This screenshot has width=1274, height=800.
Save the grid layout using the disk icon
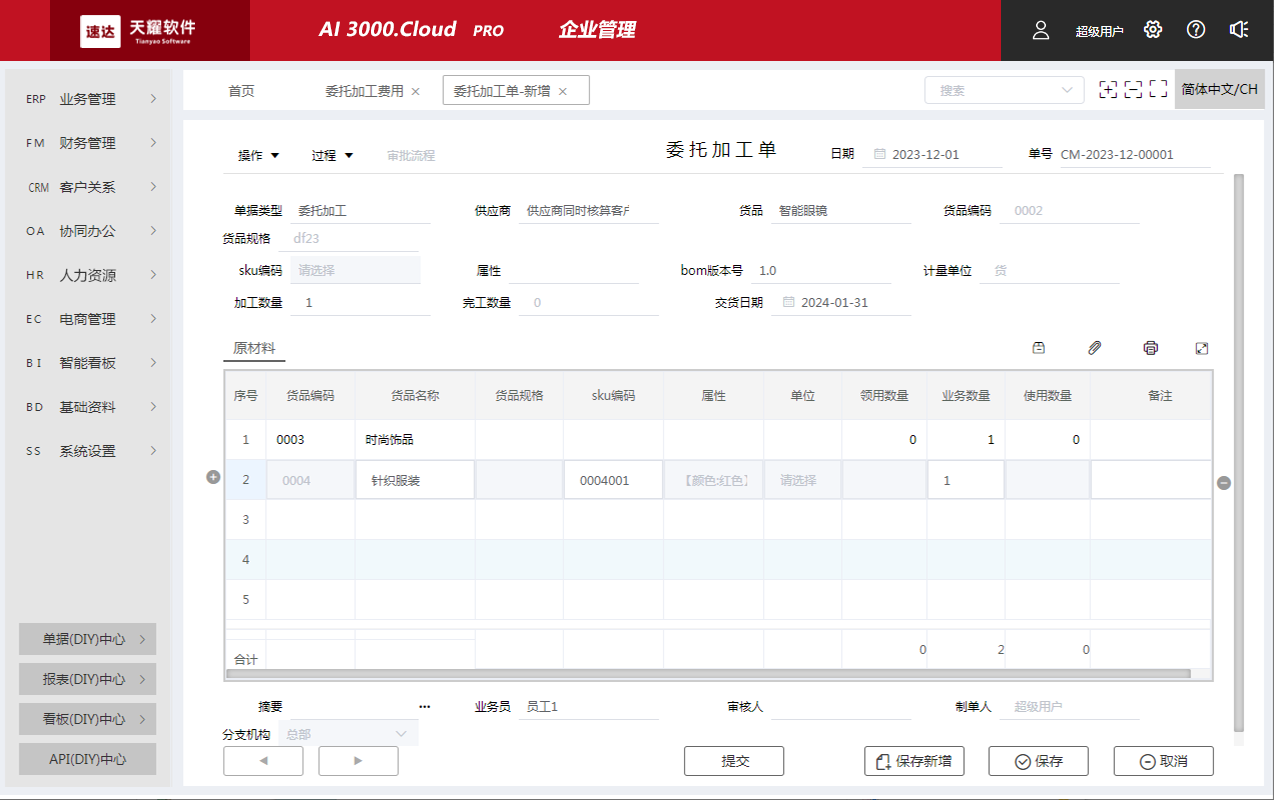pyautogui.click(x=1038, y=347)
